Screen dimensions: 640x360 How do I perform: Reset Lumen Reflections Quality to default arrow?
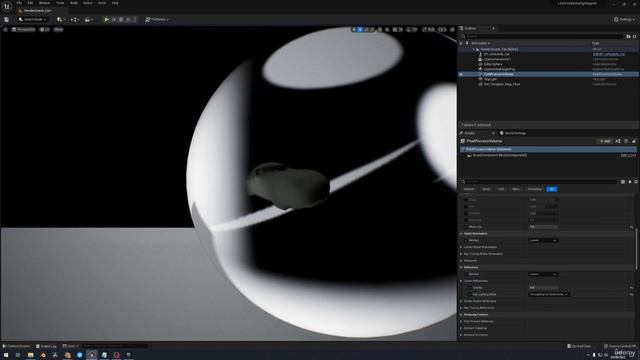pyautogui.click(x=631, y=288)
